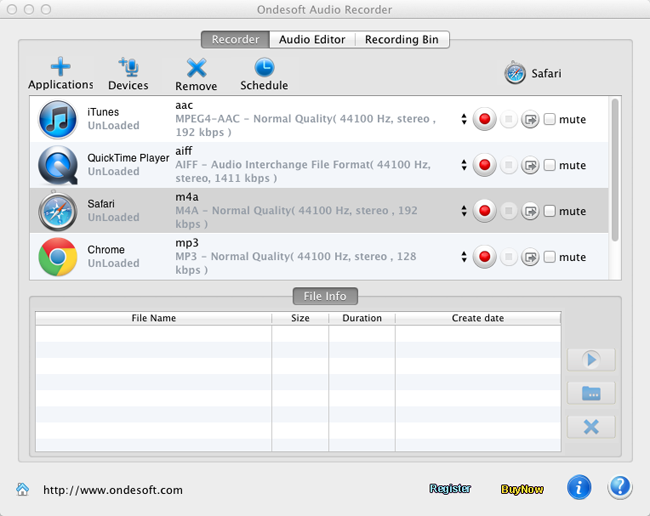Check the mute box for Safari
Screen dimensions: 650x516
tap(549, 211)
